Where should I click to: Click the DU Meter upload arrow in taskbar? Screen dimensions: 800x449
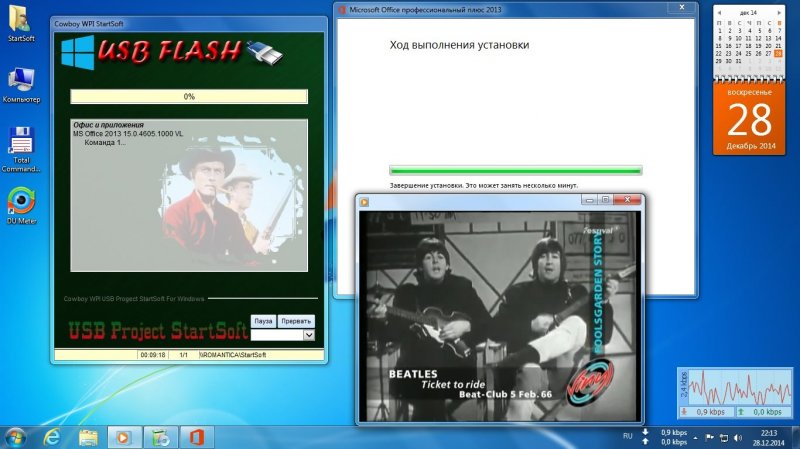645,442
